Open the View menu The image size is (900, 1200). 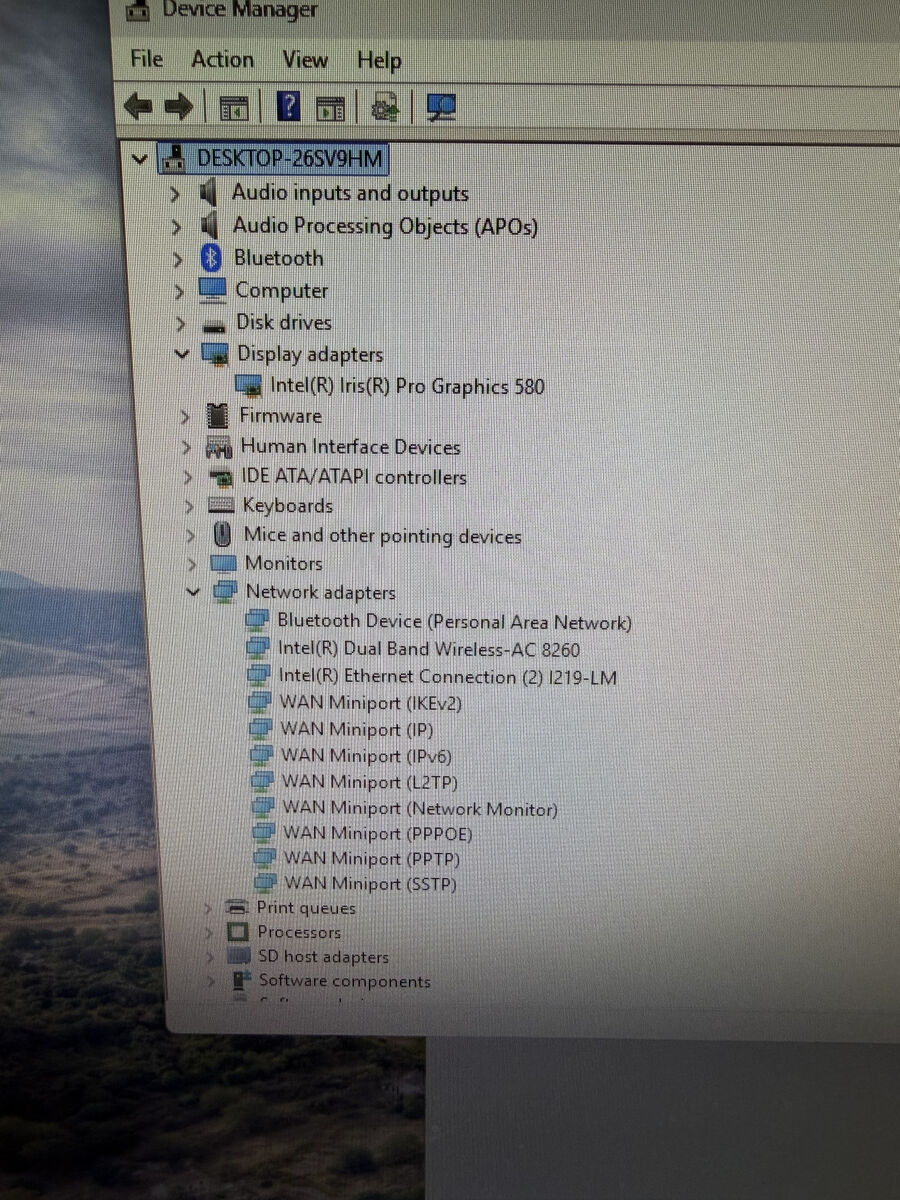tap(304, 60)
